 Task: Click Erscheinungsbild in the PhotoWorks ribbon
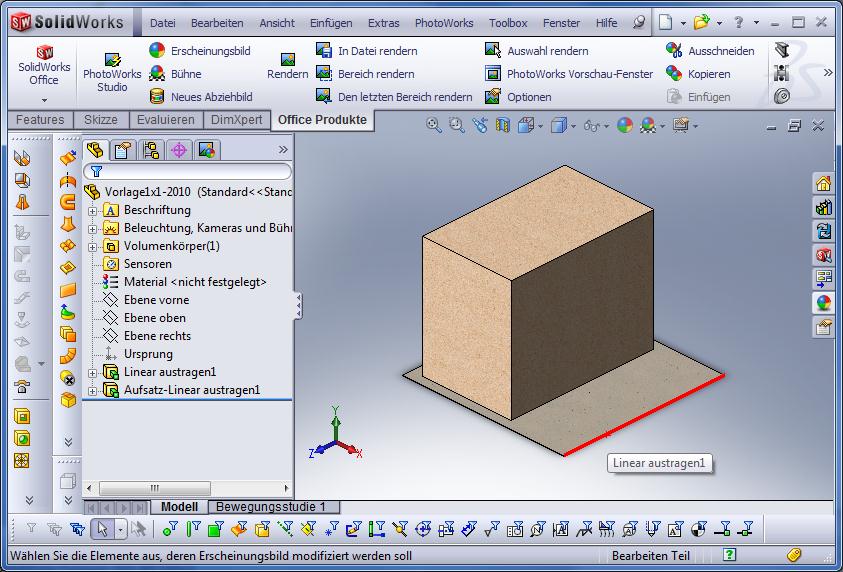[210, 51]
